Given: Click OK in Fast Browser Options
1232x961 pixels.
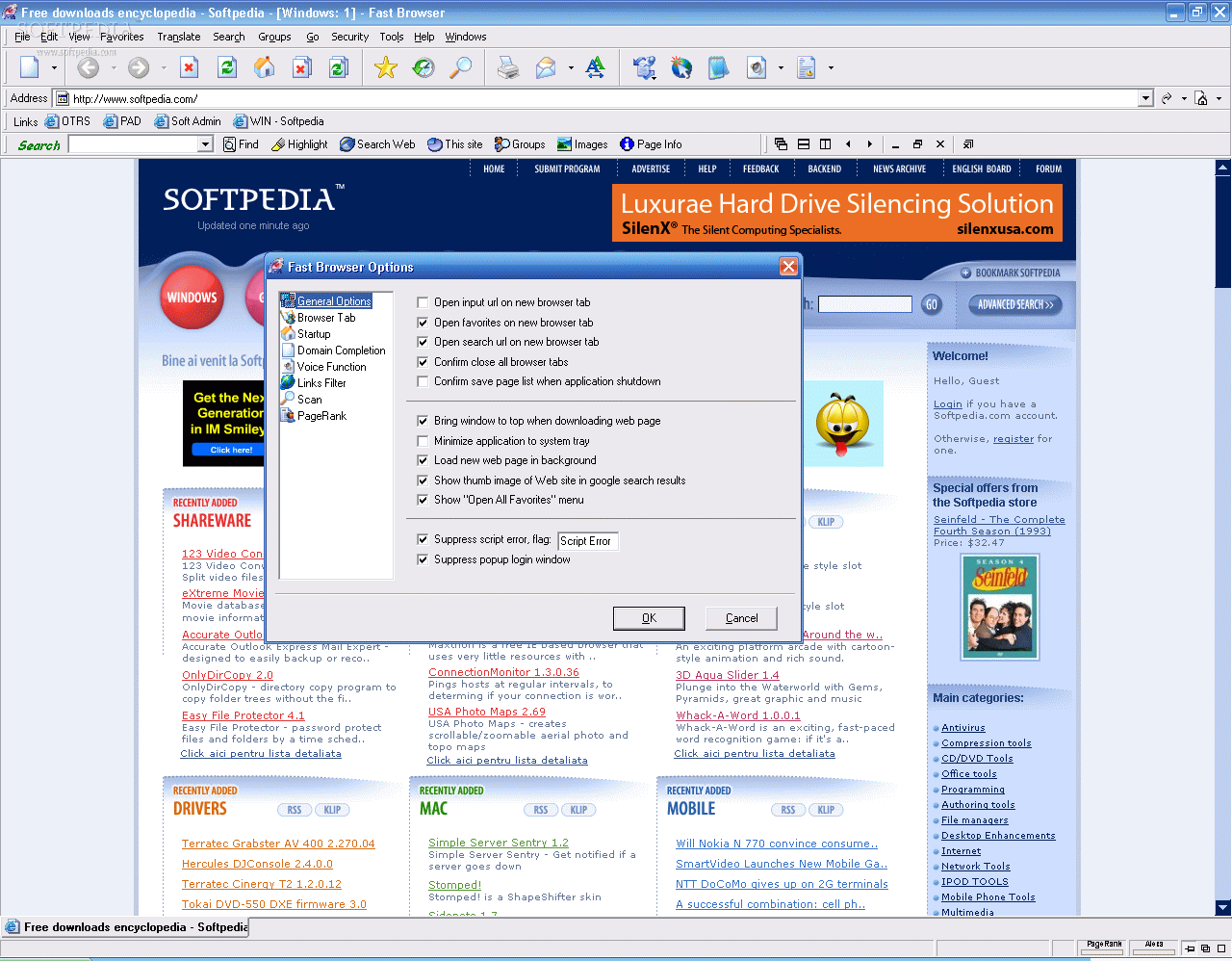Looking at the screenshot, I should 649,618.
